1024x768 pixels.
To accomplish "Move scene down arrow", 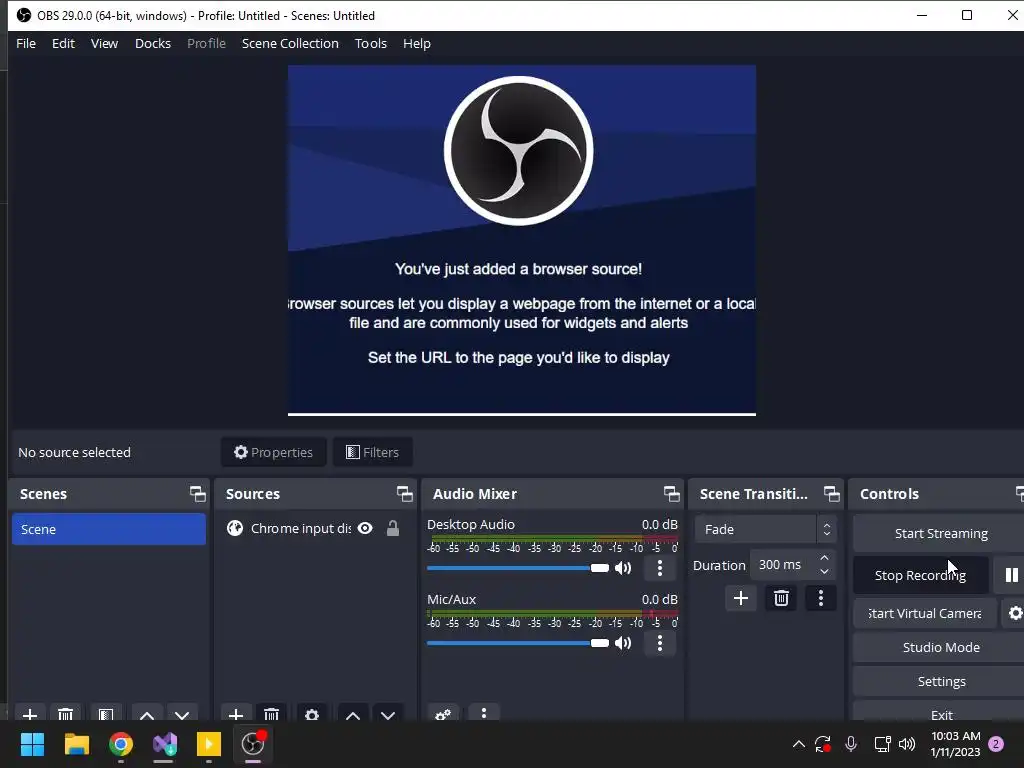I will [x=182, y=714].
